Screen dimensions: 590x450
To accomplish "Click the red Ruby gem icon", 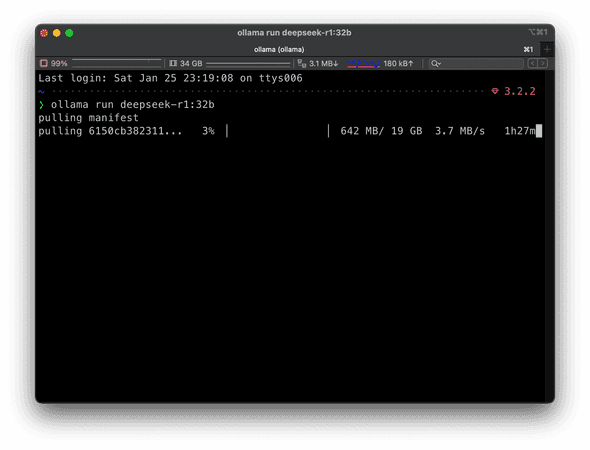I will click(495, 91).
